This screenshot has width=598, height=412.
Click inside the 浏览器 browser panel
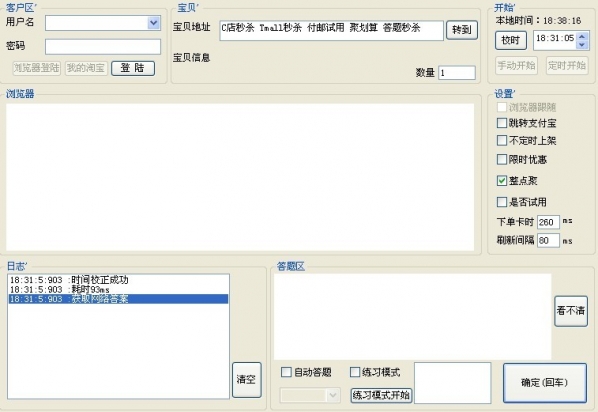[x=240, y=177]
